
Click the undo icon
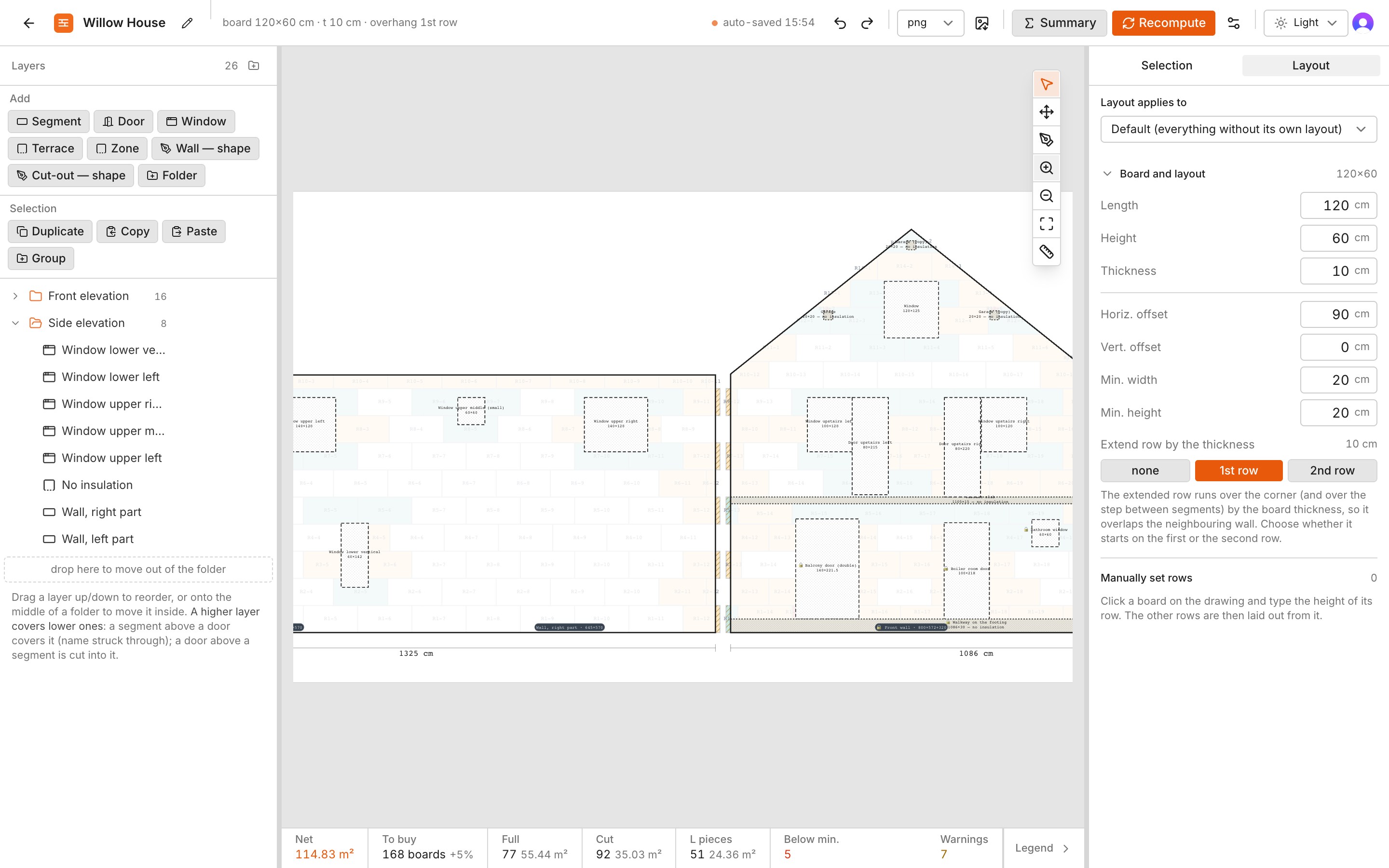click(840, 23)
